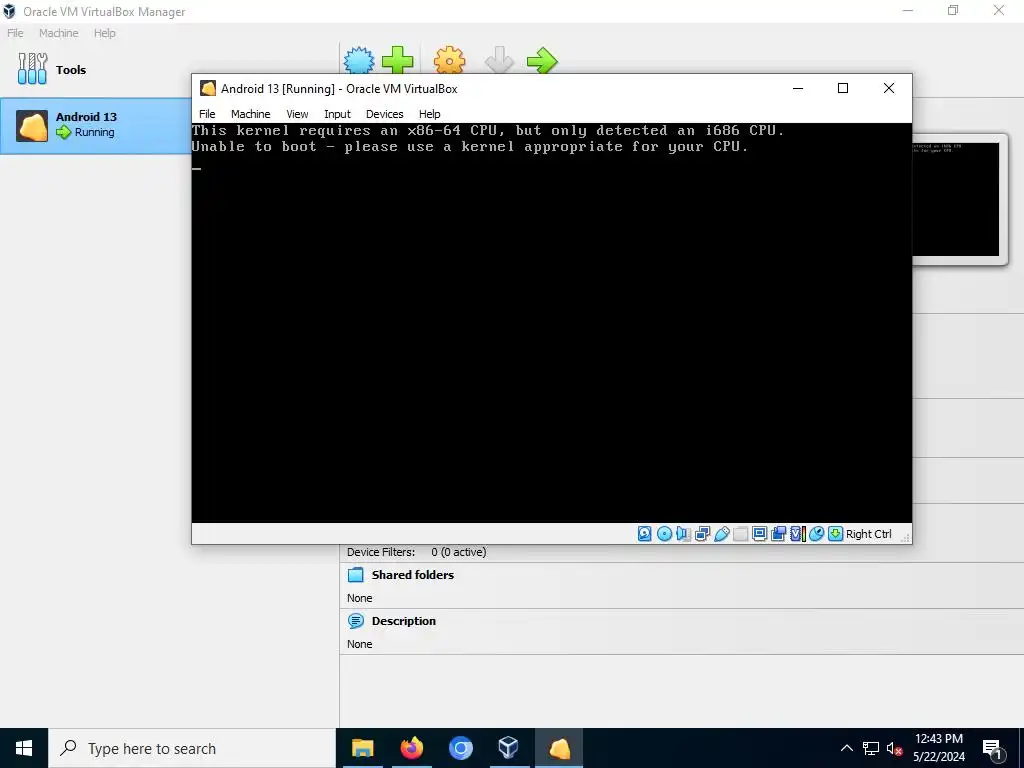Click the 'Right Ctrl' host key text
The width and height of the screenshot is (1024, 768).
click(x=869, y=534)
